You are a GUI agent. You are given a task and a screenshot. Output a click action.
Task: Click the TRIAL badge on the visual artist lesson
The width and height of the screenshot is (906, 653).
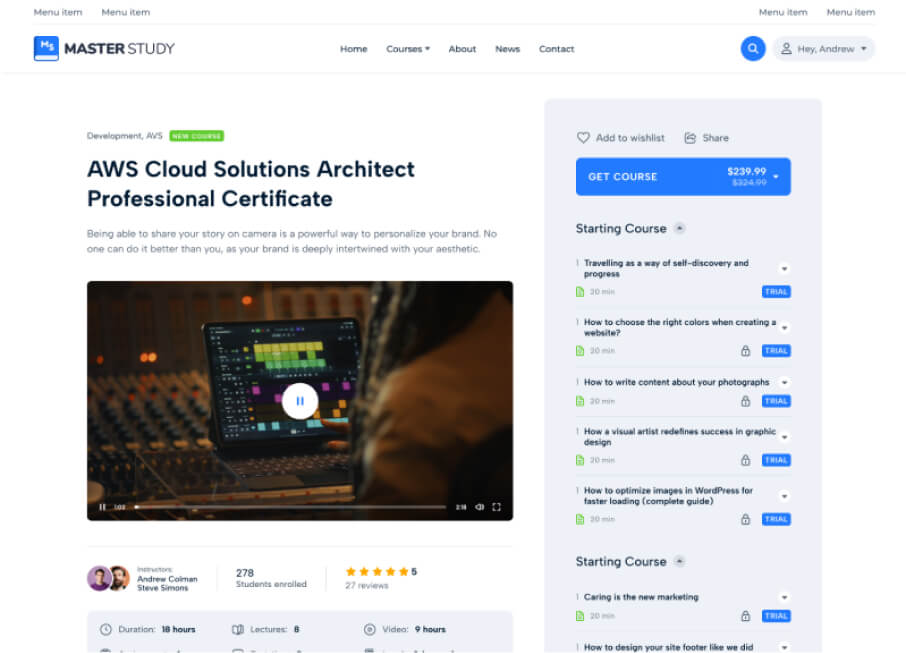tap(776, 460)
